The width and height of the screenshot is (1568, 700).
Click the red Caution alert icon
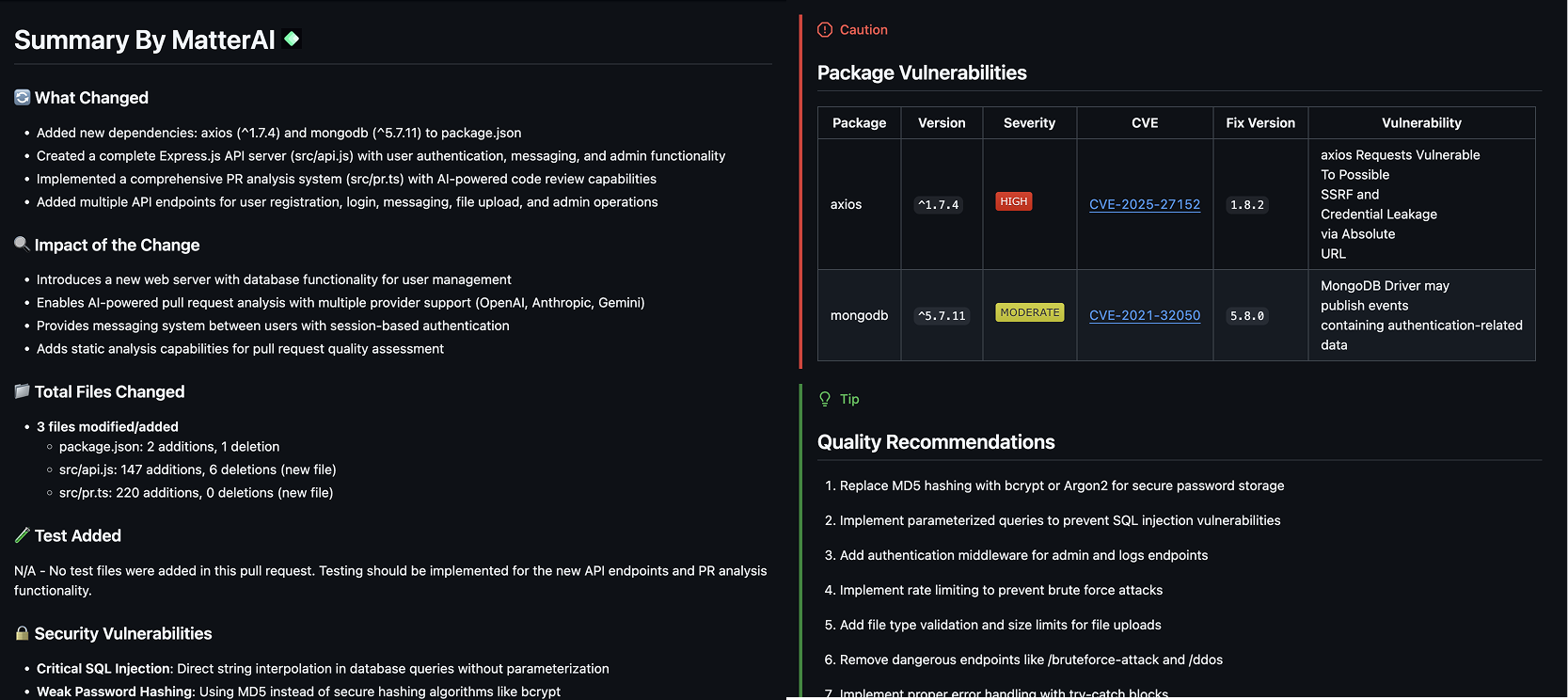[825, 29]
